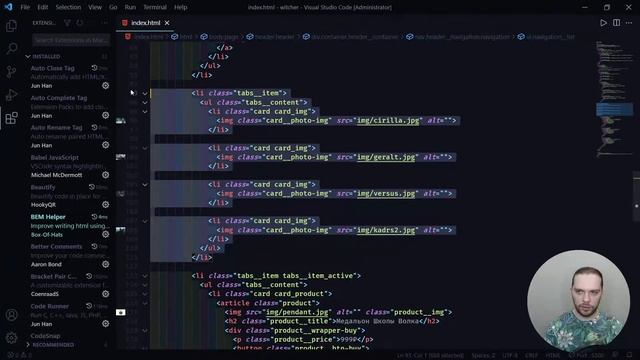This screenshot has height=360, width=640.
Task: Open the Search view in activity bar
Action: (x=11, y=48)
